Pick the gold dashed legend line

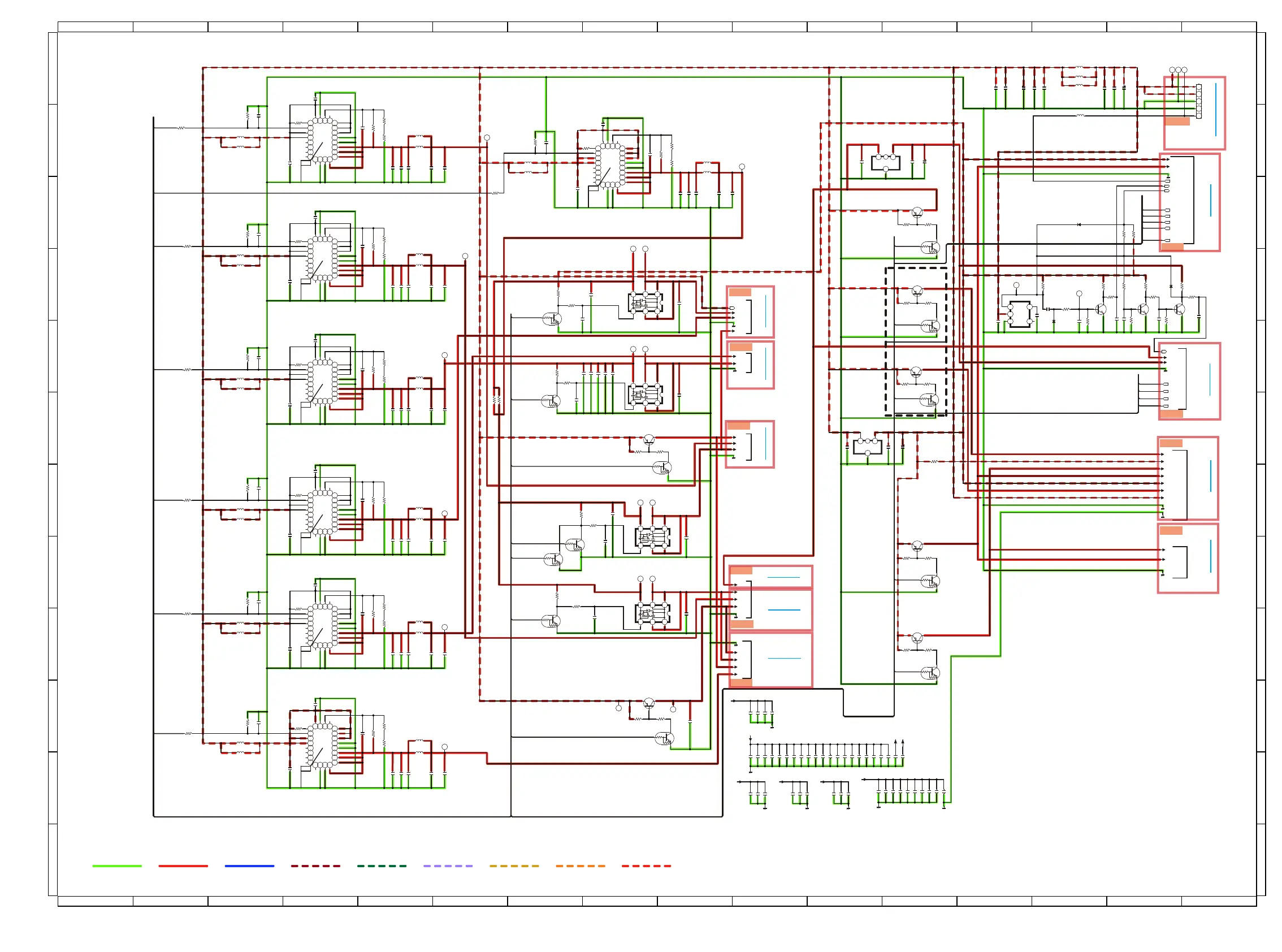(x=514, y=866)
